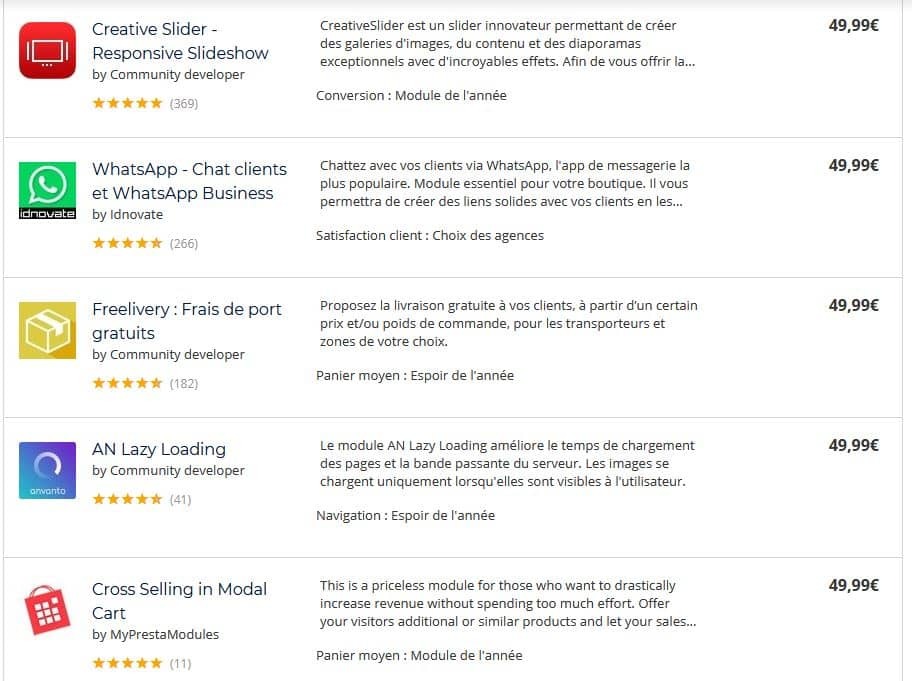
Task: Click Cross Selling star rating (11)
Action: coord(141,663)
